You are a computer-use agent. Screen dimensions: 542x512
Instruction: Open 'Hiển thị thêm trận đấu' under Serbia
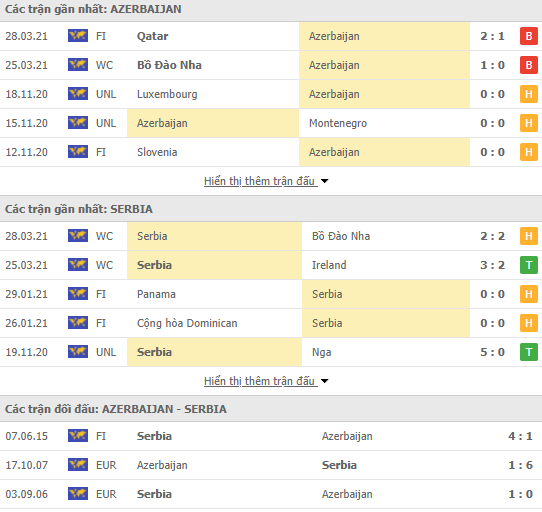pyautogui.click(x=260, y=381)
